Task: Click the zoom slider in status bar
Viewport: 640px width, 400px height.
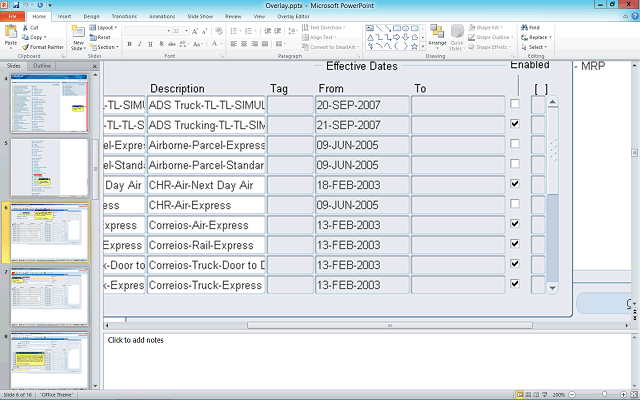Action: (x=605, y=395)
